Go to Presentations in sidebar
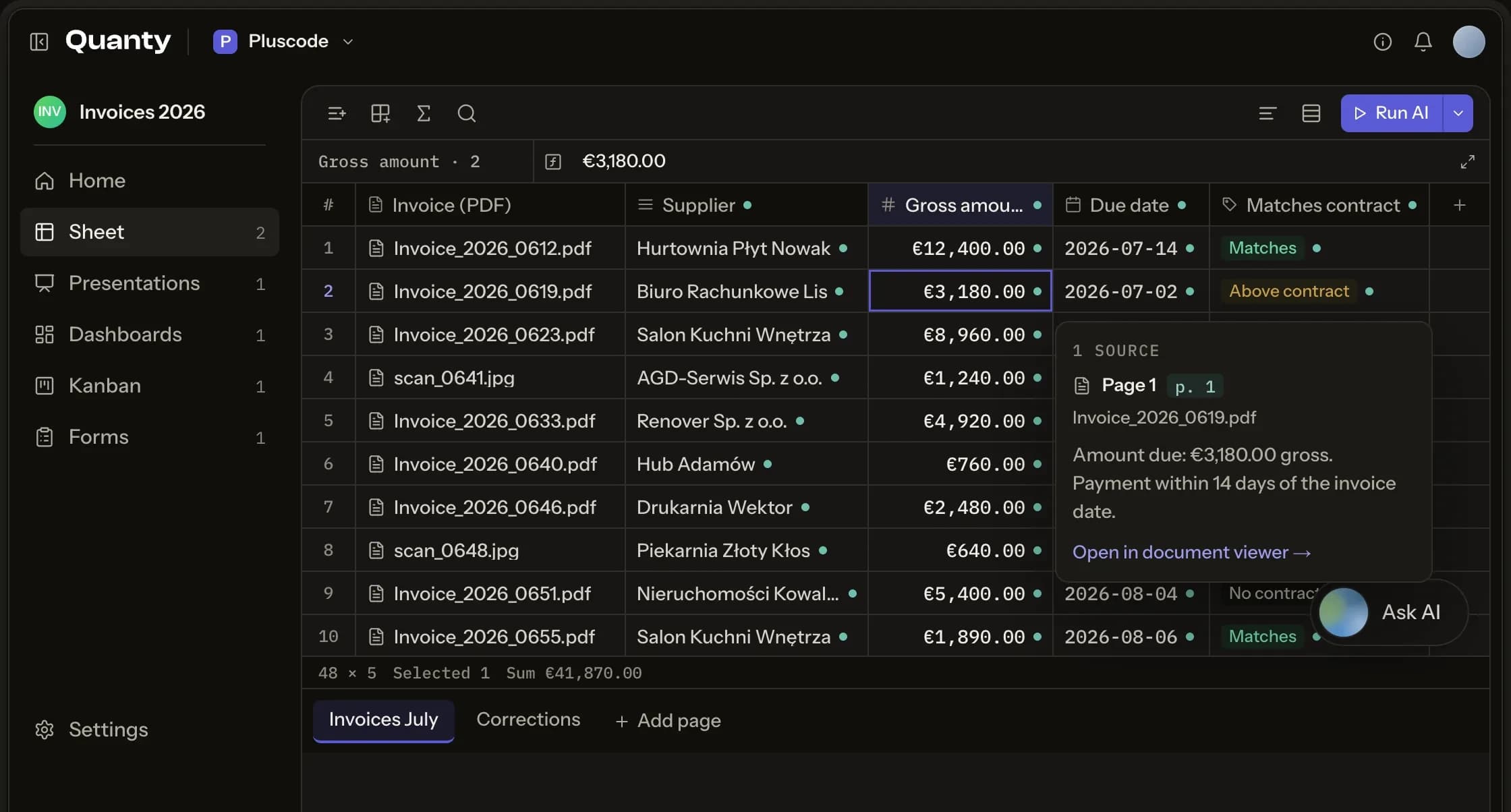The height and width of the screenshot is (812, 1511). (x=150, y=283)
